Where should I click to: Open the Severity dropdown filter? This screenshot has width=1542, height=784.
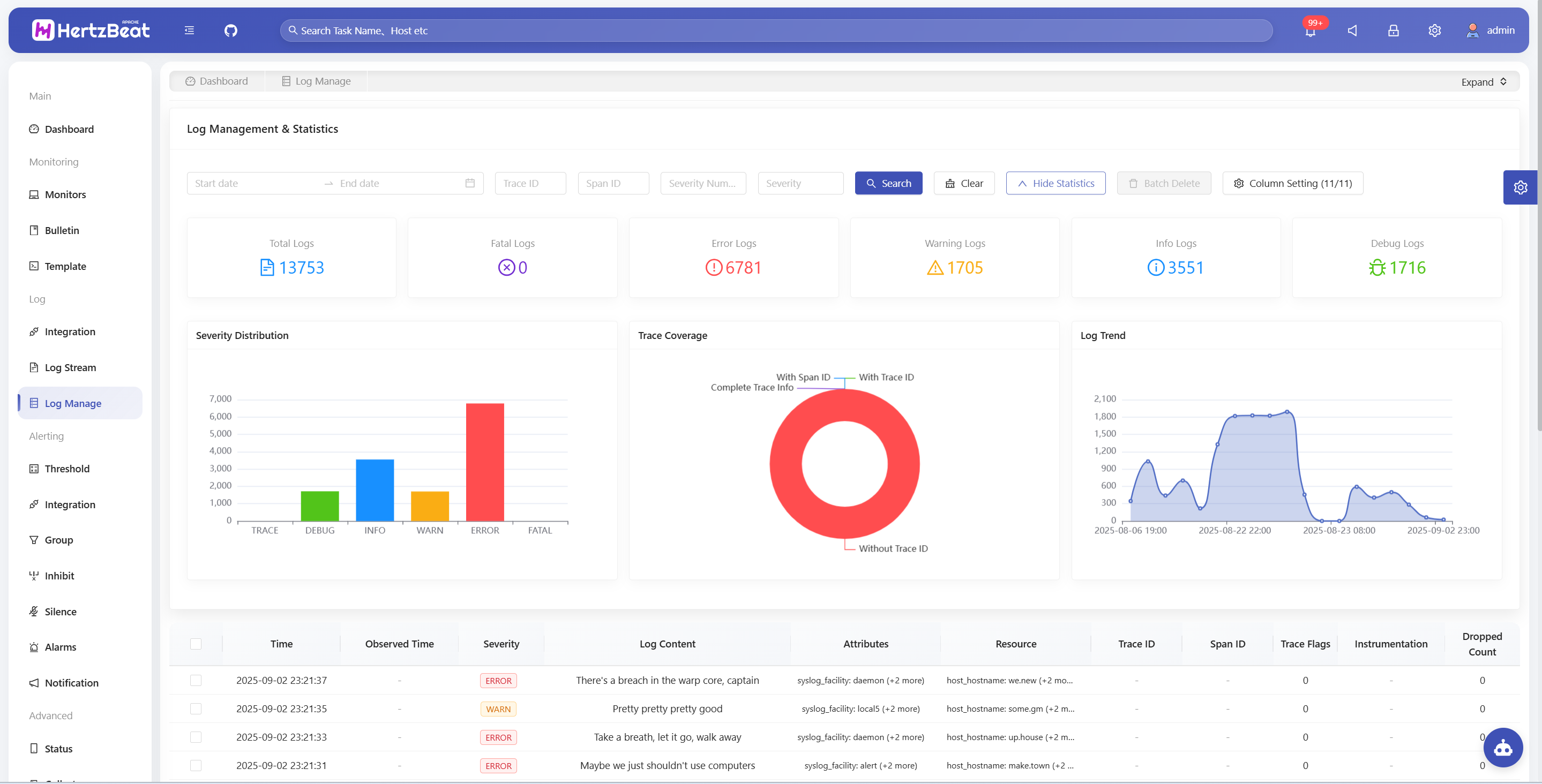(x=800, y=183)
